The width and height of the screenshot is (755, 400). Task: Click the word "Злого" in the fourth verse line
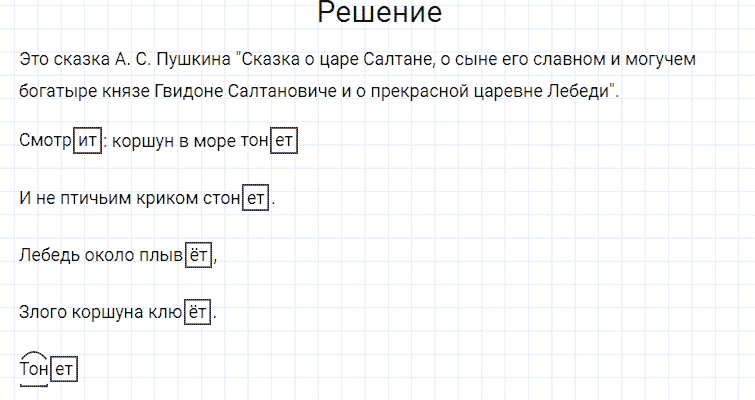coord(41,313)
